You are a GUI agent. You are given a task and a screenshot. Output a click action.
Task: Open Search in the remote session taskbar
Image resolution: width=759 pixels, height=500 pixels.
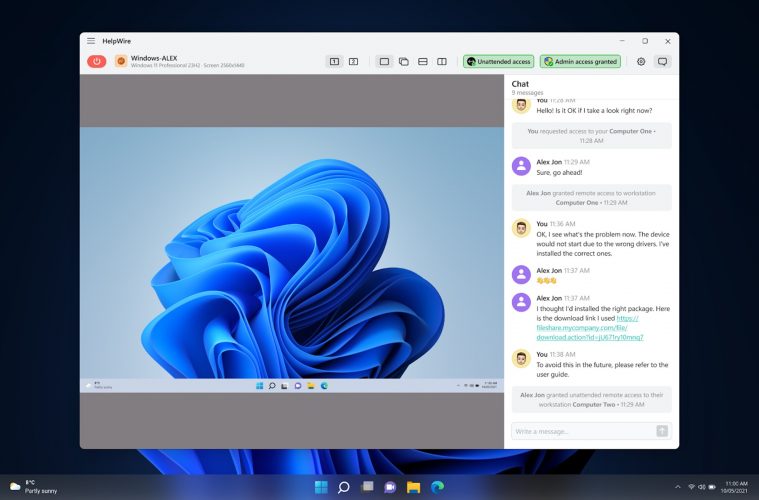272,386
